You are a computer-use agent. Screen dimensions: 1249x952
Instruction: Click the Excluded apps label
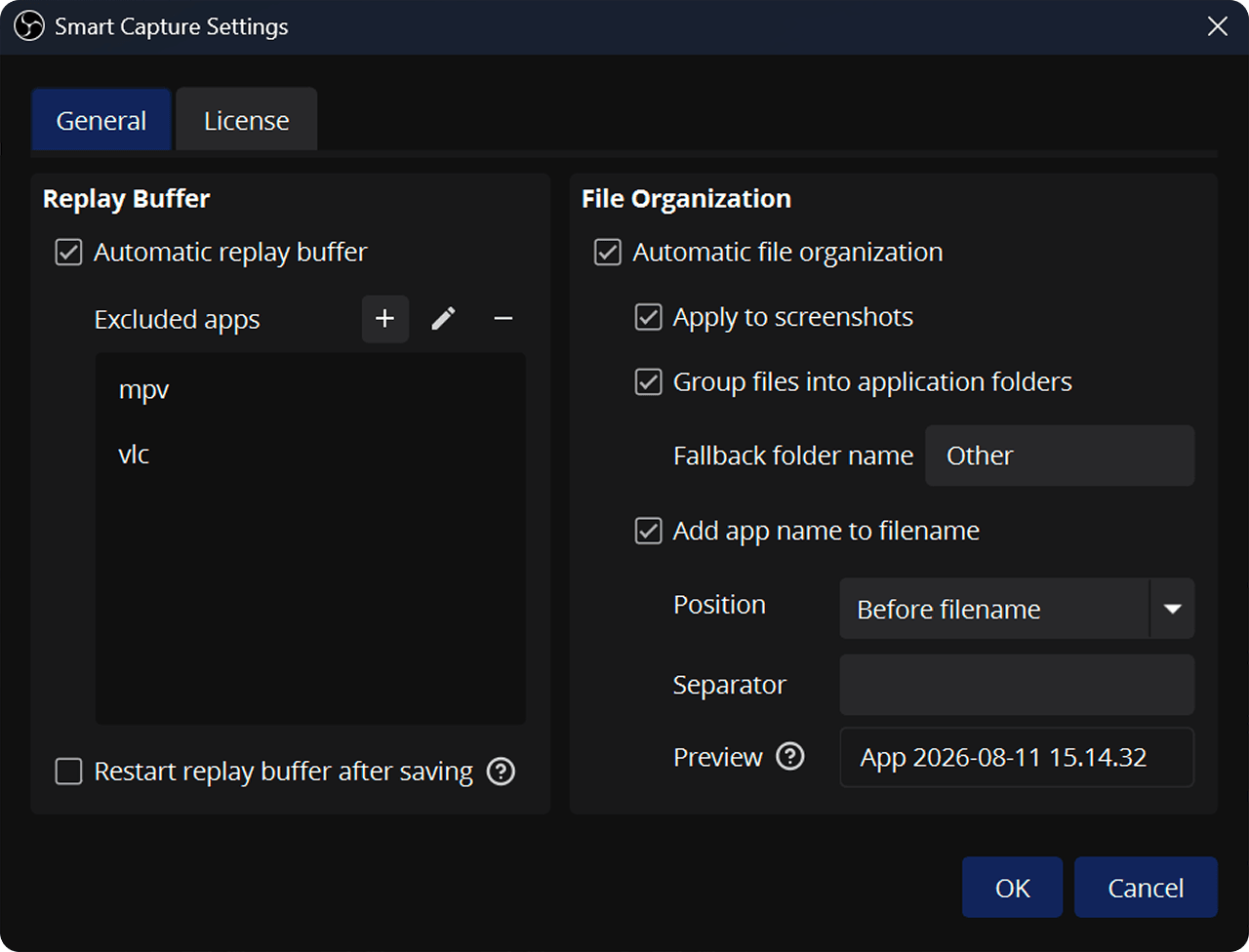coord(178,320)
